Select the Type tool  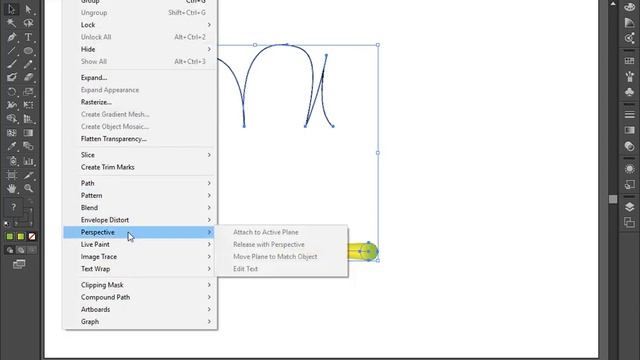[x=28, y=37]
